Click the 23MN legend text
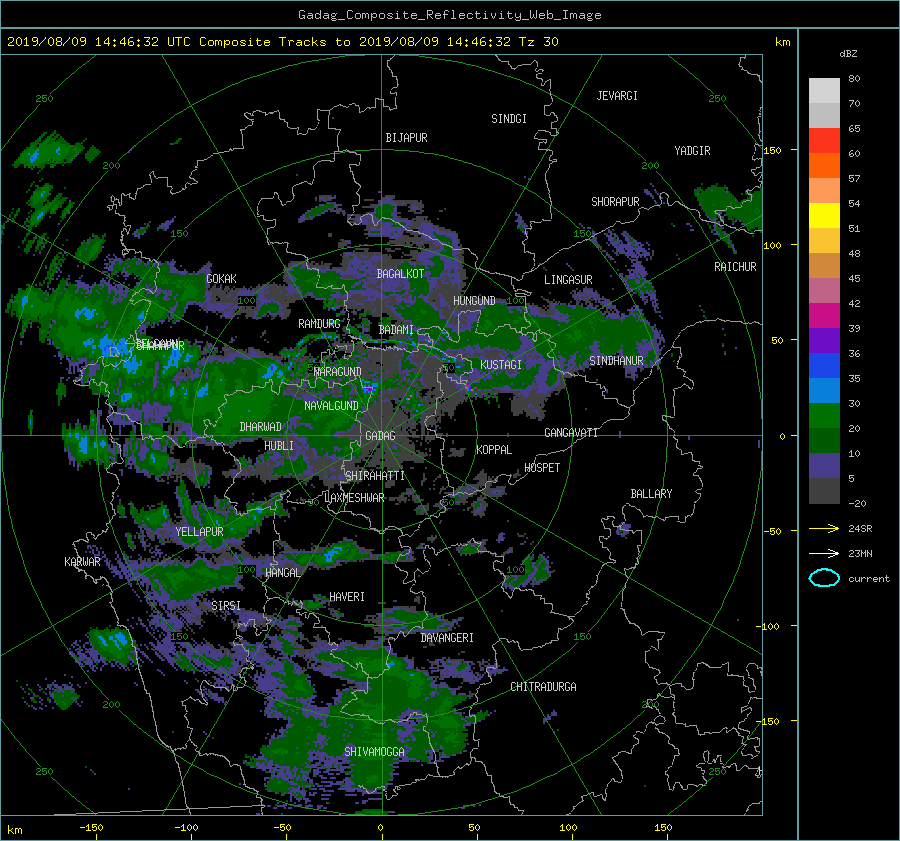Image resolution: width=900 pixels, height=841 pixels. (860, 553)
